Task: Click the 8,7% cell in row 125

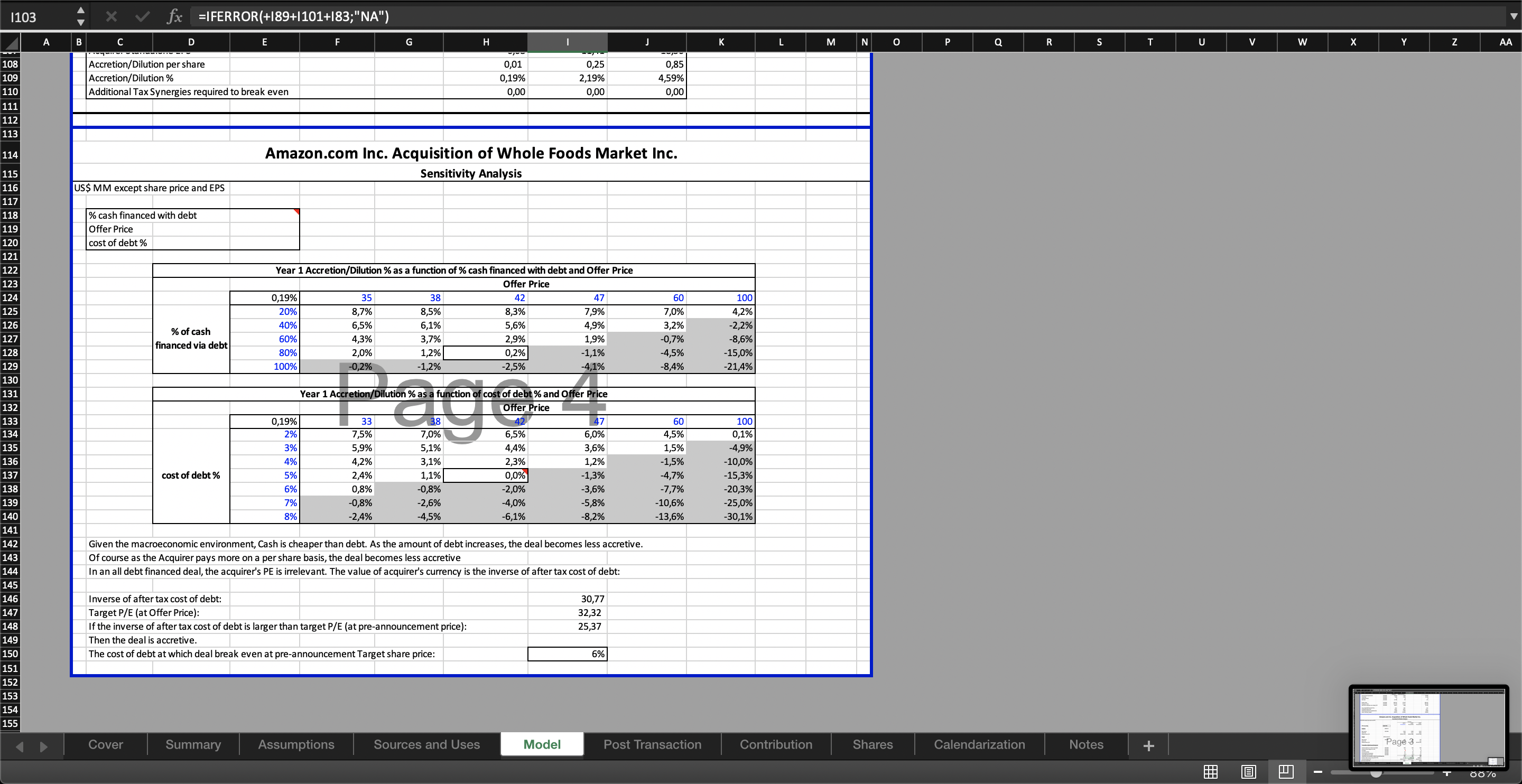Action: click(x=337, y=311)
